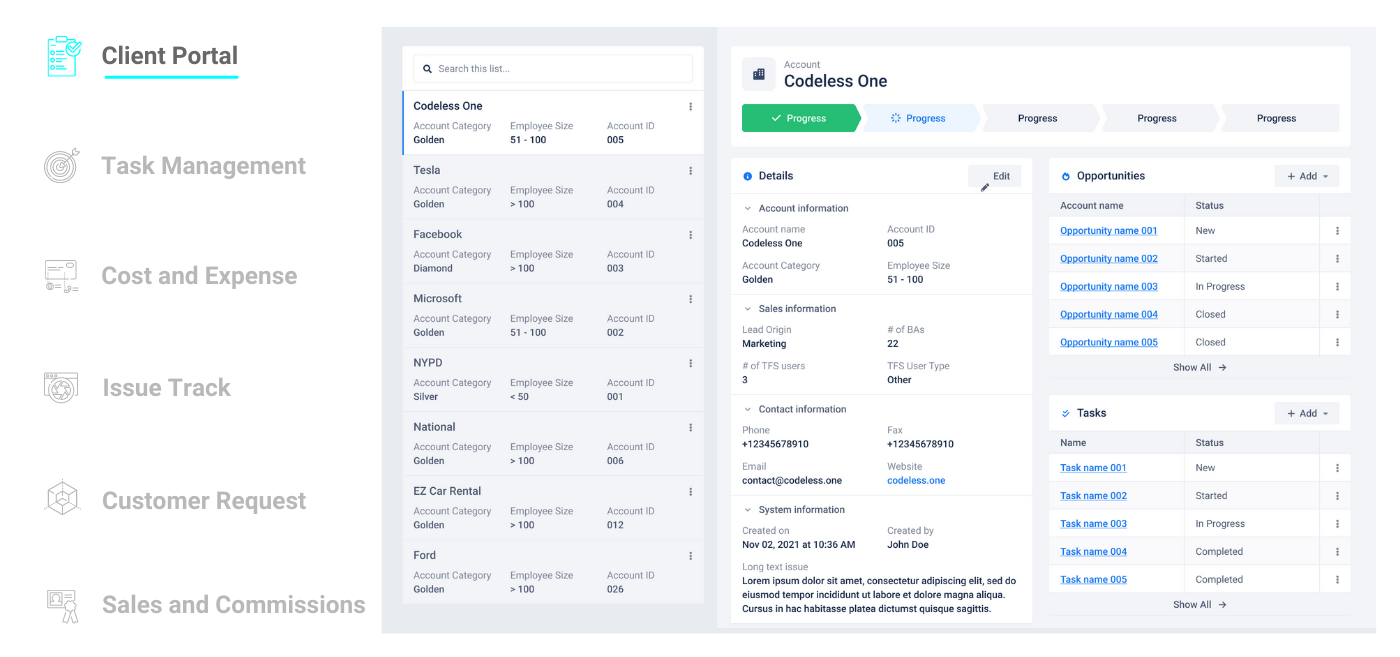Click the Tasks checkmark icon
1400x657 pixels.
point(1066,413)
